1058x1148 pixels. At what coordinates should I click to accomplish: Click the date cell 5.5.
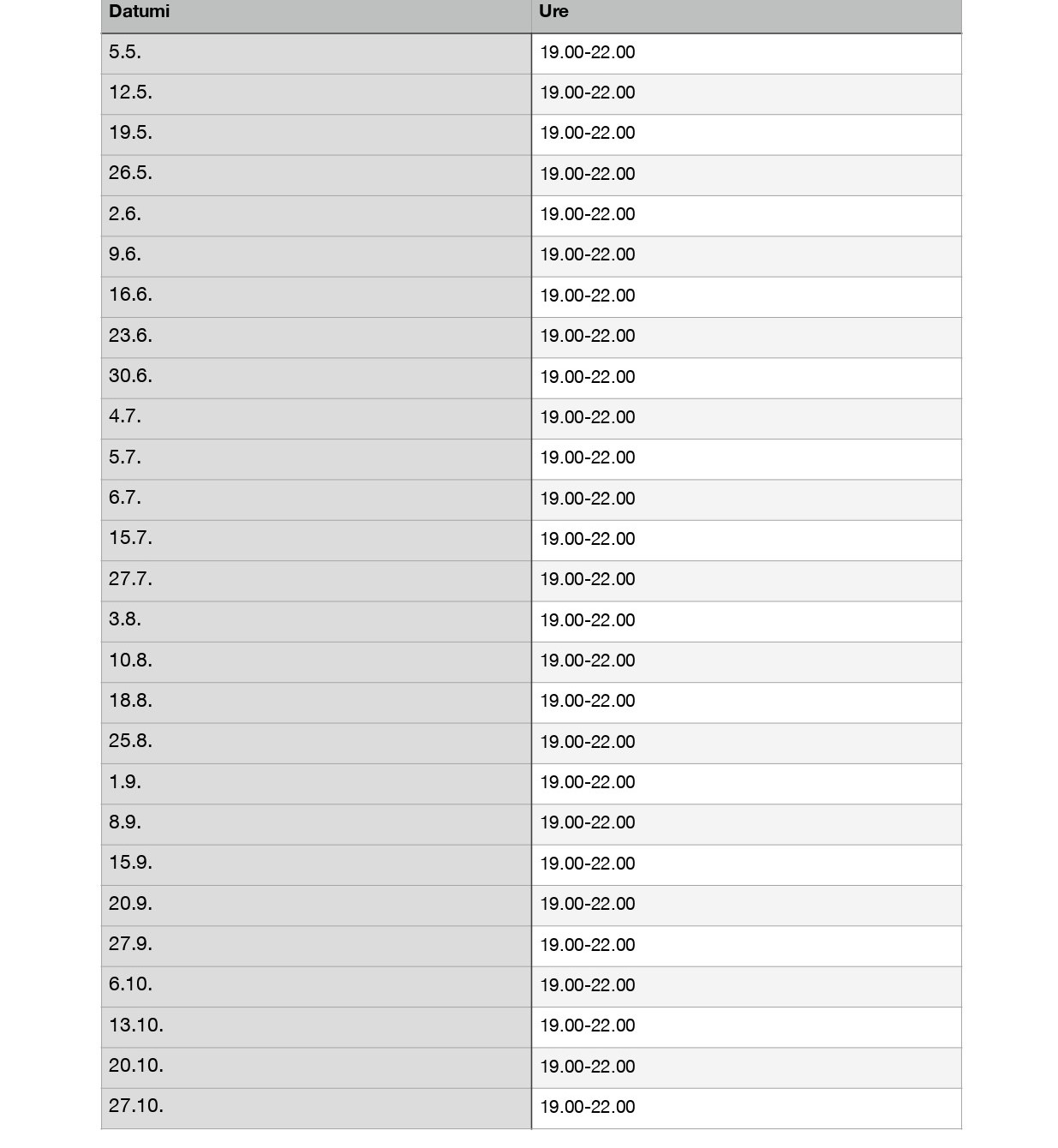pos(316,53)
